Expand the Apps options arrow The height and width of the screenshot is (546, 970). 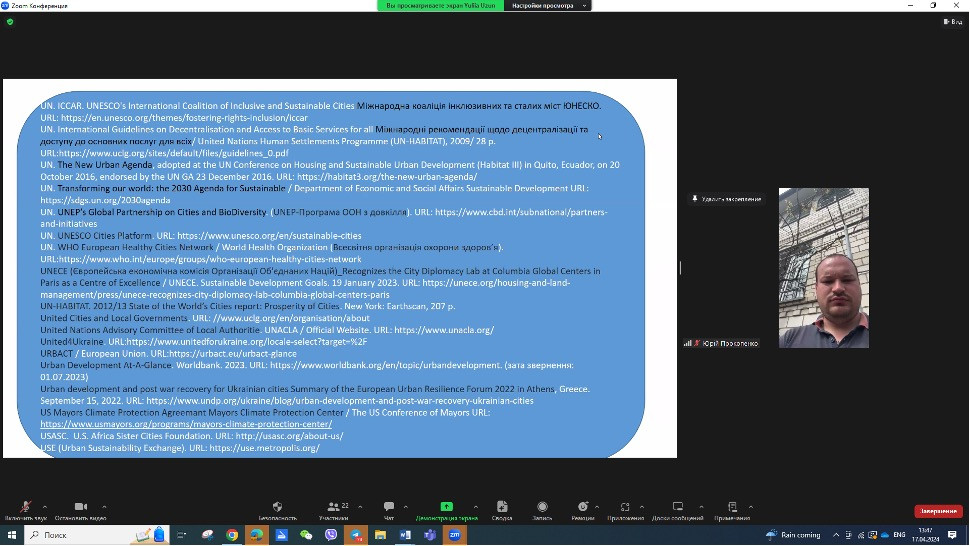coord(642,507)
